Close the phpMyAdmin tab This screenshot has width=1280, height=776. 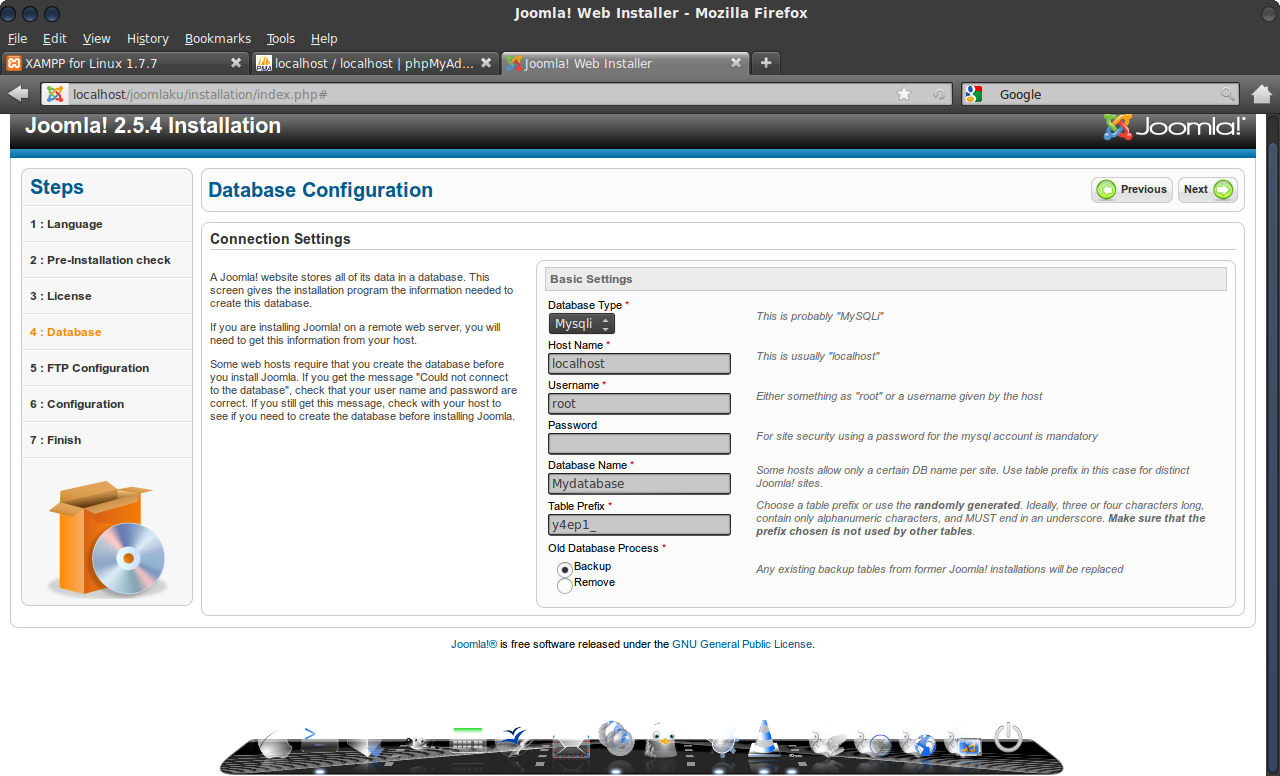[486, 63]
